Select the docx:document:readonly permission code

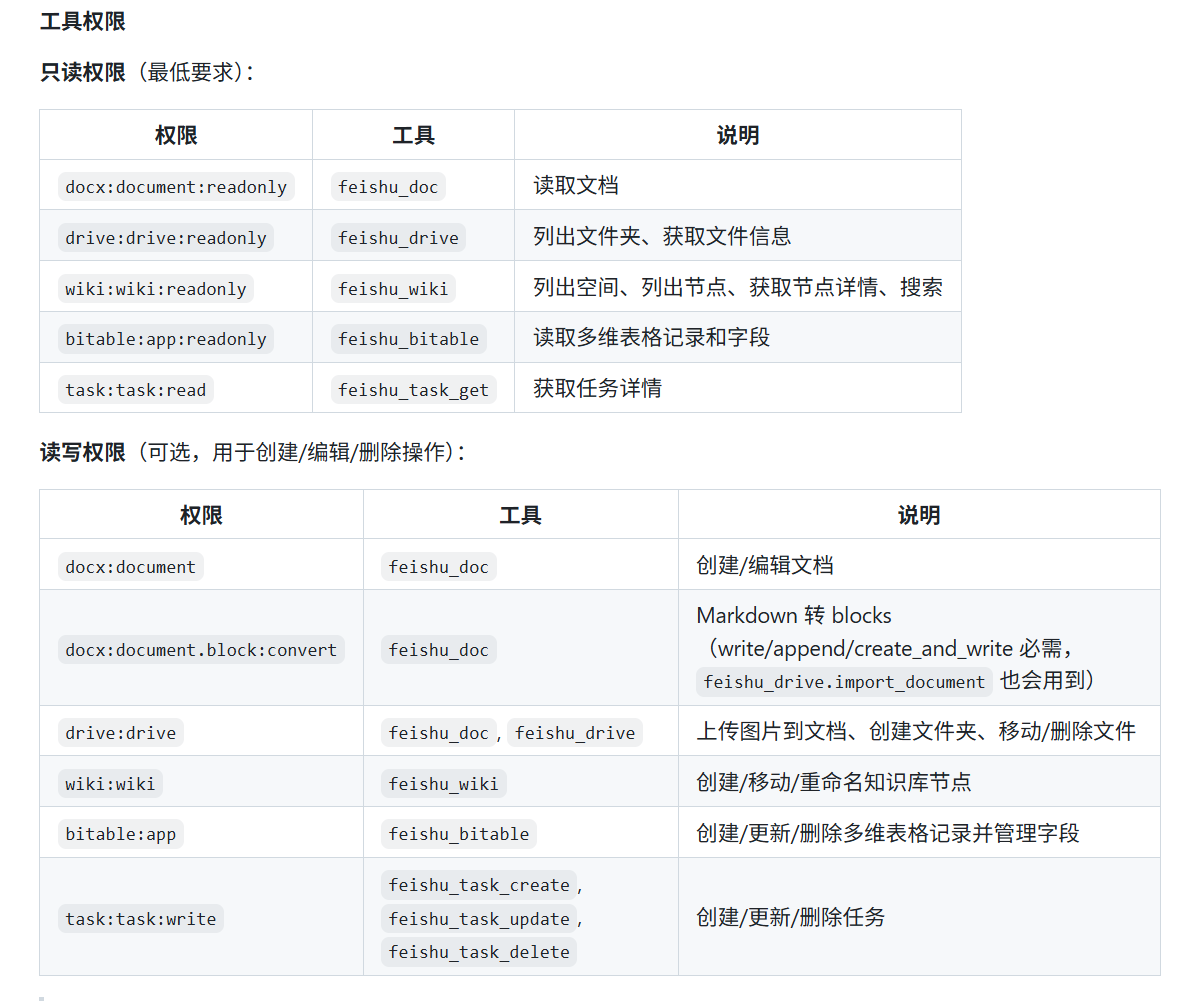tap(176, 187)
